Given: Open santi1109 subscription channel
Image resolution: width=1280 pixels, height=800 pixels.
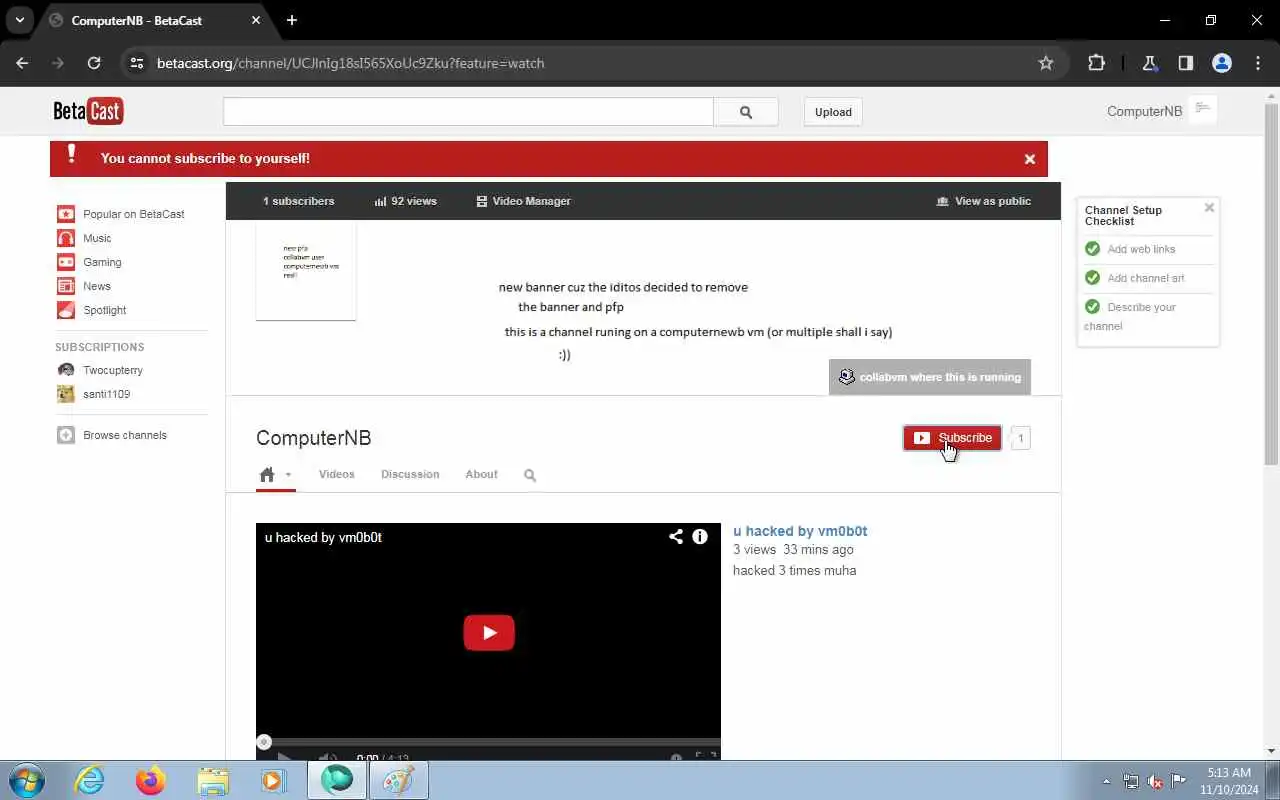Looking at the screenshot, I should coord(106,394).
